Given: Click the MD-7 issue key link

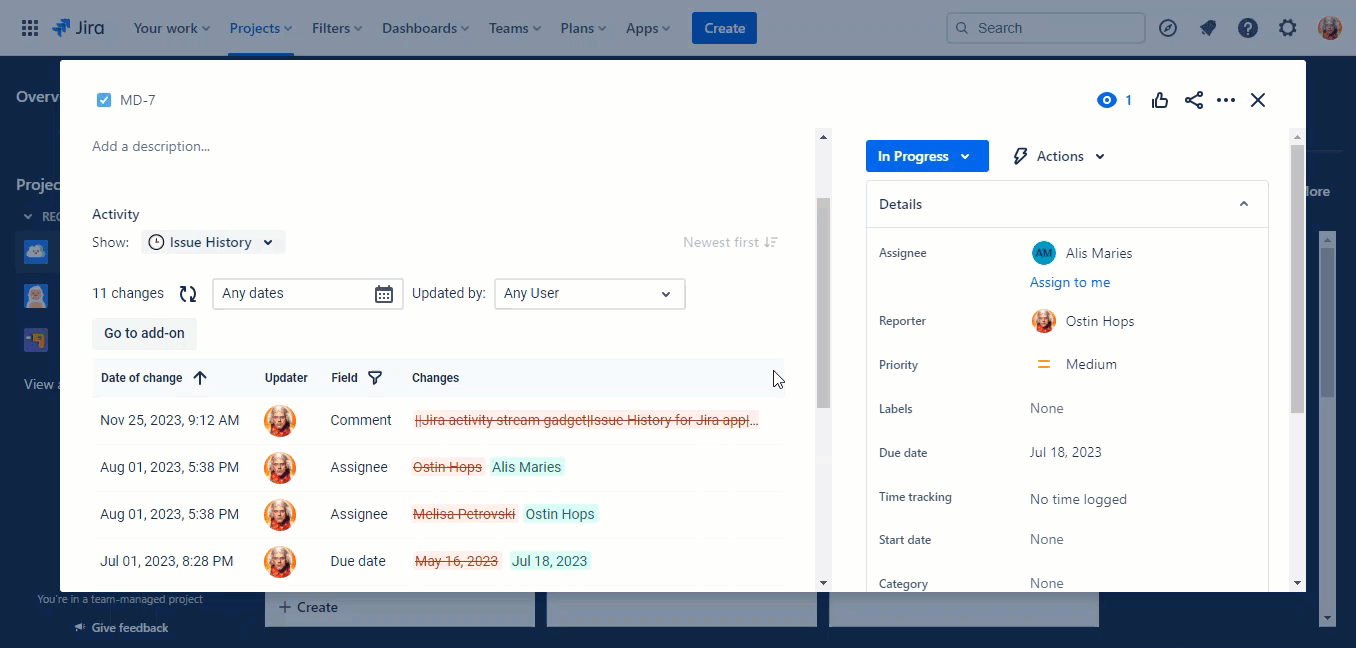Looking at the screenshot, I should coord(138,100).
